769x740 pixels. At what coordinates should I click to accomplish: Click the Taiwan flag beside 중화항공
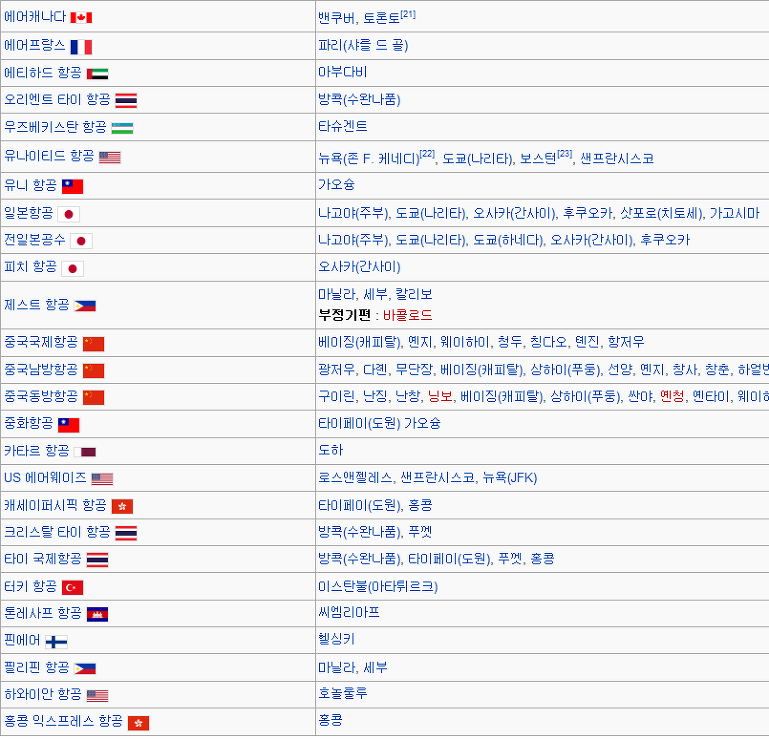tap(69, 425)
